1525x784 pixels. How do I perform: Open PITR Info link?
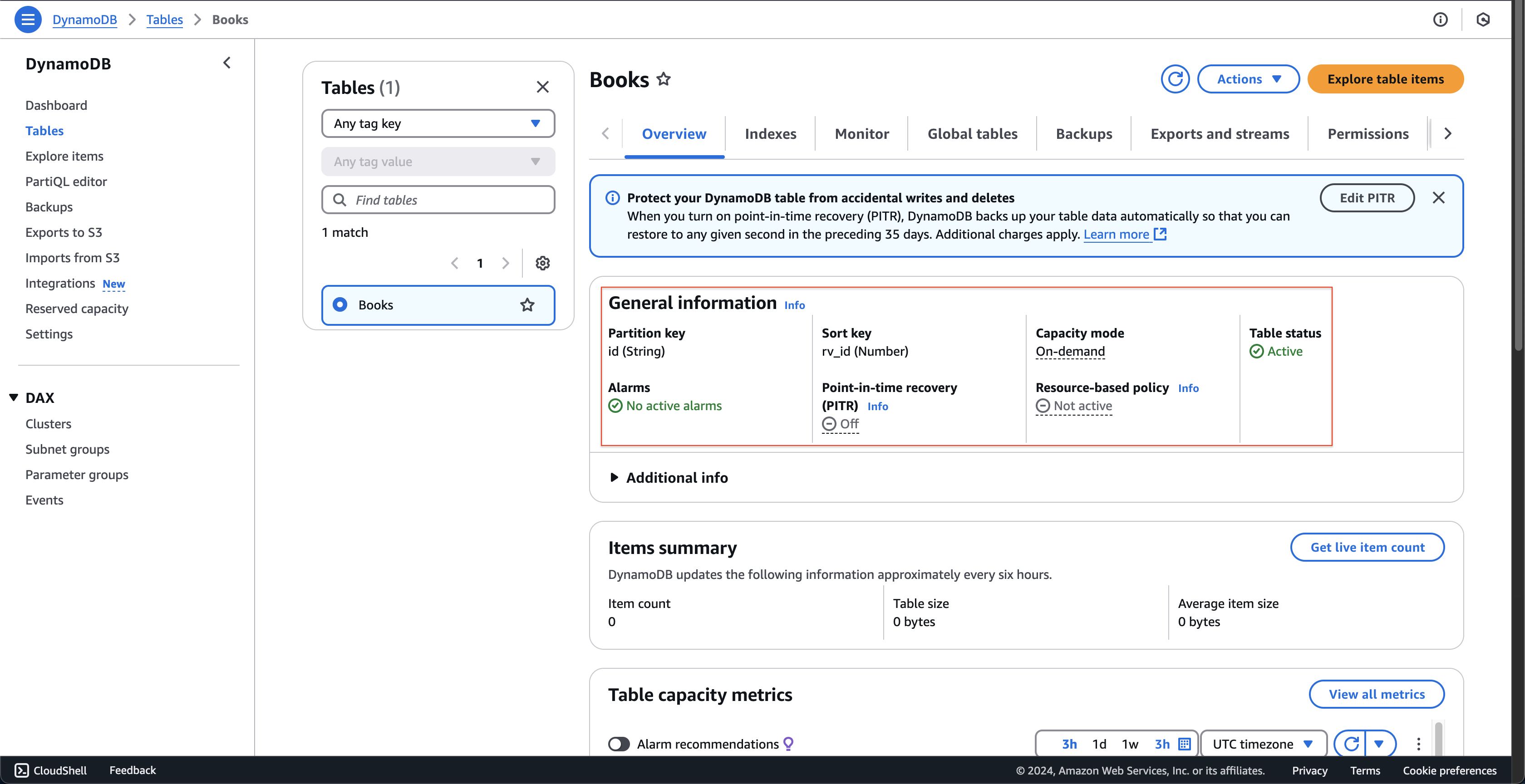coord(877,407)
